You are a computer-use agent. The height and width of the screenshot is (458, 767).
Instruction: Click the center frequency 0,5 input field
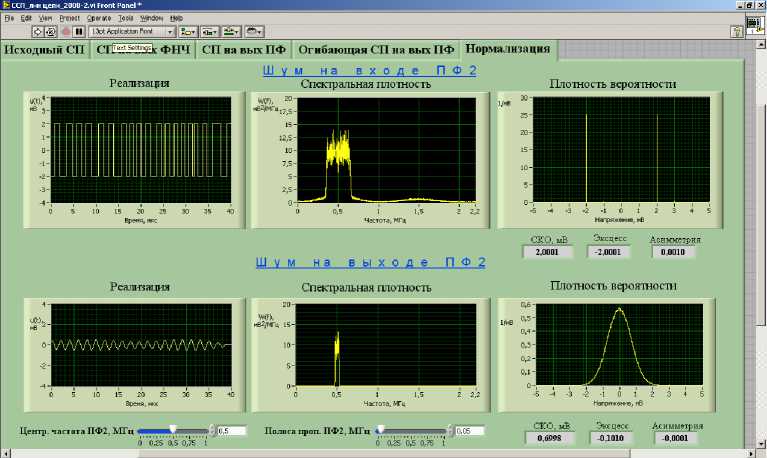point(230,430)
